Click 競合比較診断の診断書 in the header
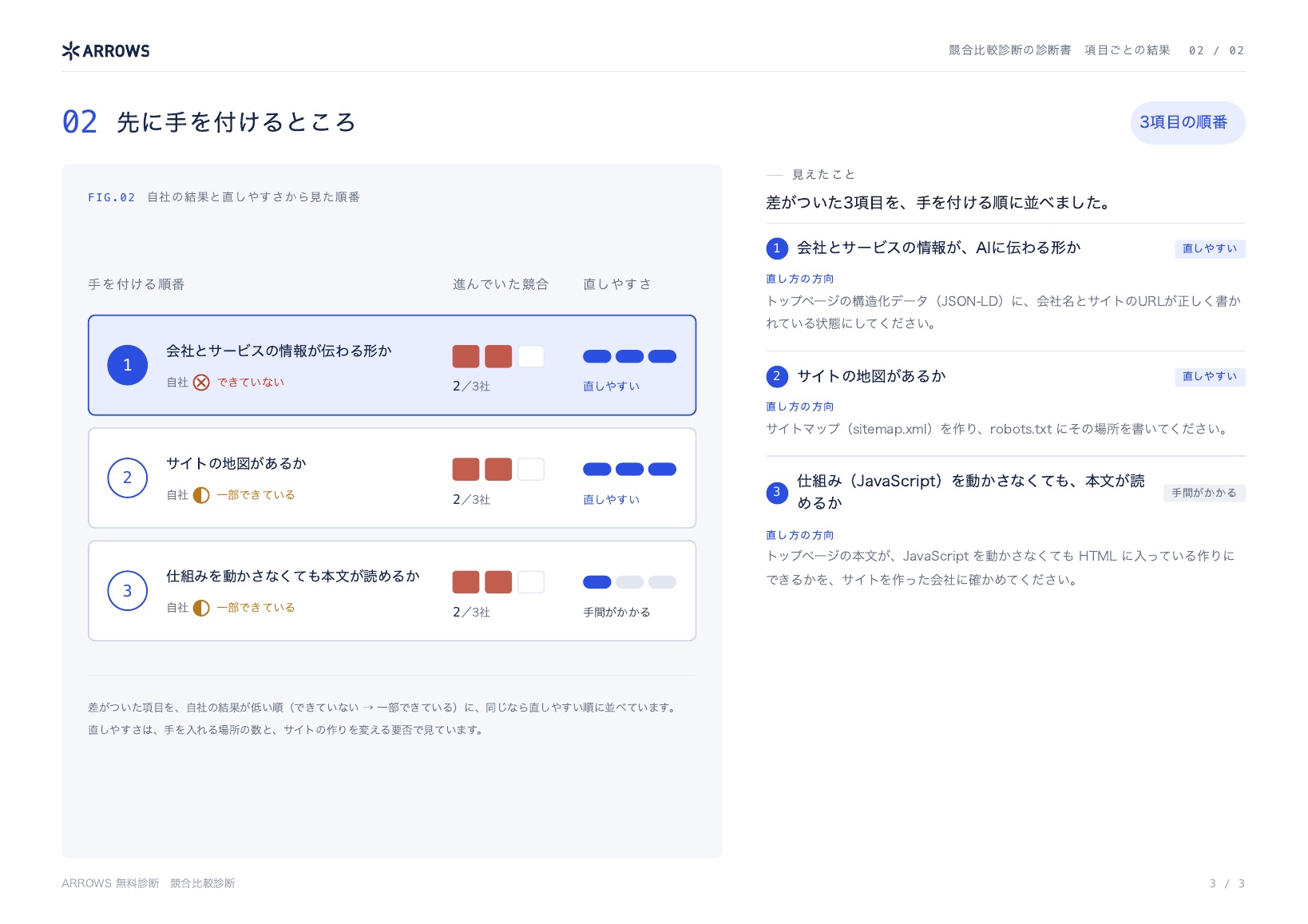The width and height of the screenshot is (1308, 924). tap(1010, 50)
